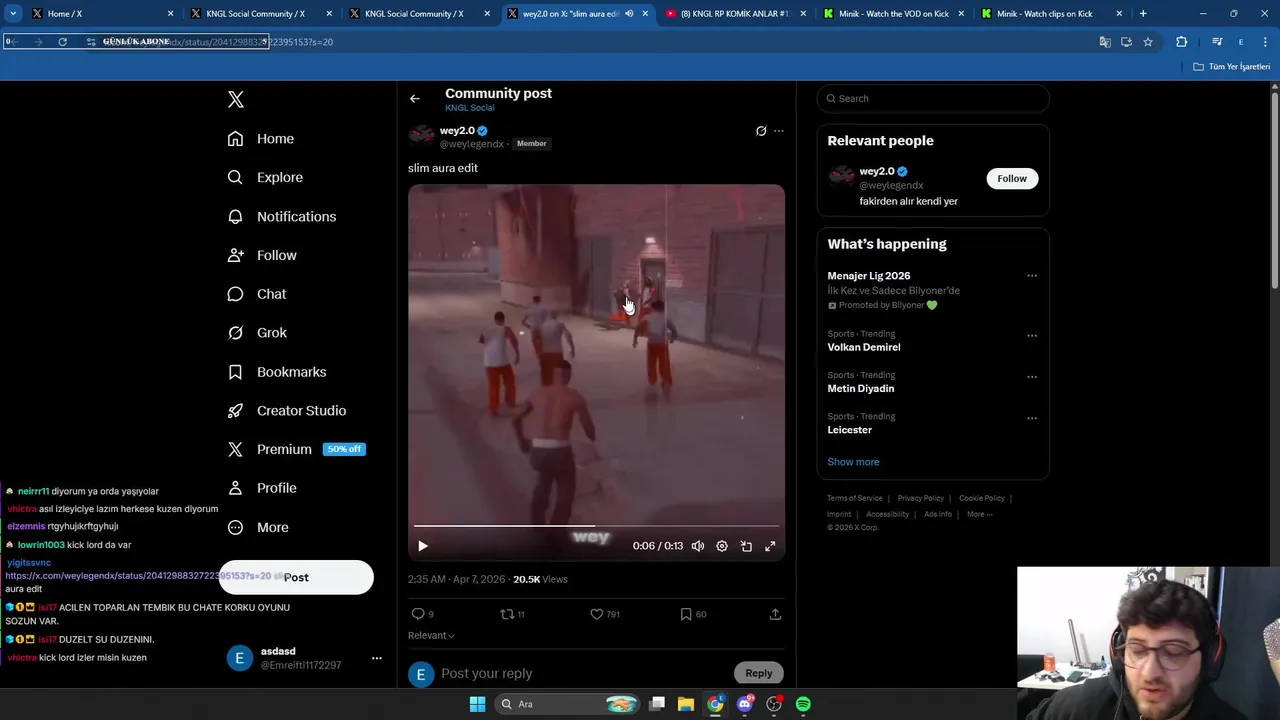This screenshot has width=1280, height=720.
Task: Open Chat from the sidebar
Action: [257, 294]
